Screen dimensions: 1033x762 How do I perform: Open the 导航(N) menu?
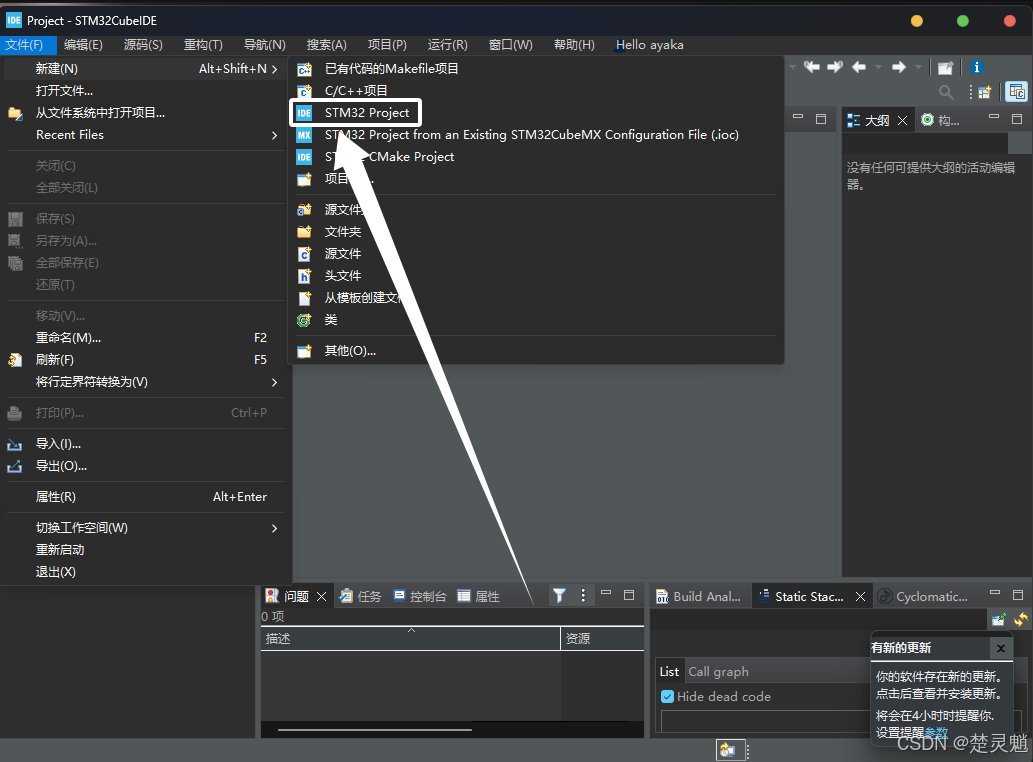coord(264,45)
